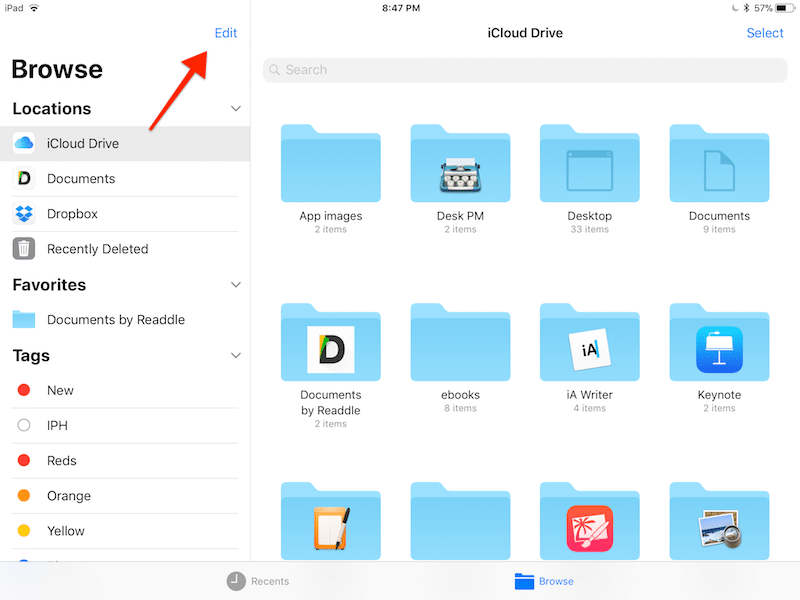Open the Desk PM folder
The width and height of the screenshot is (800, 600).
460,164
